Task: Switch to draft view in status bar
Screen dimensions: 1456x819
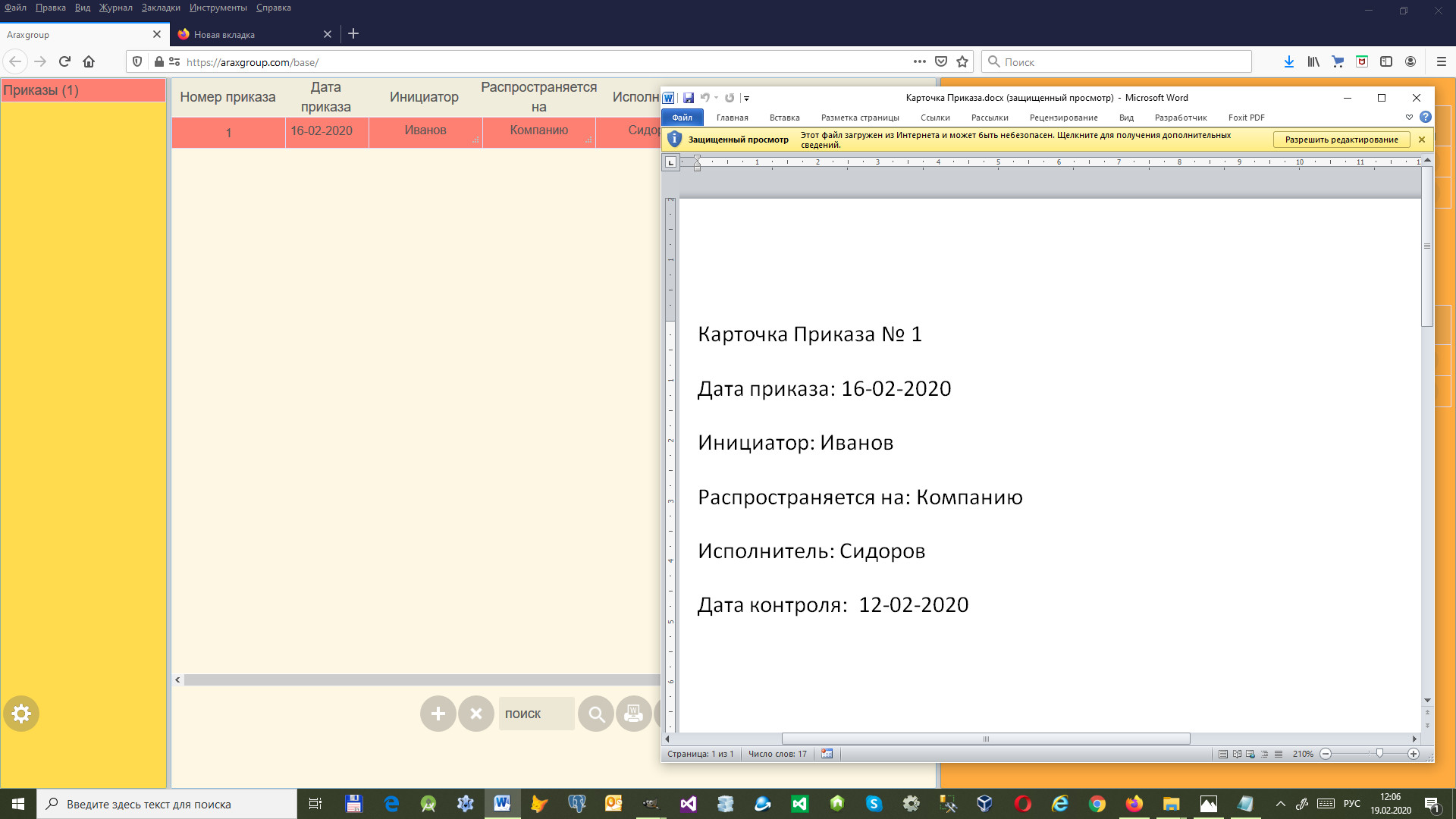Action: pos(1279,754)
